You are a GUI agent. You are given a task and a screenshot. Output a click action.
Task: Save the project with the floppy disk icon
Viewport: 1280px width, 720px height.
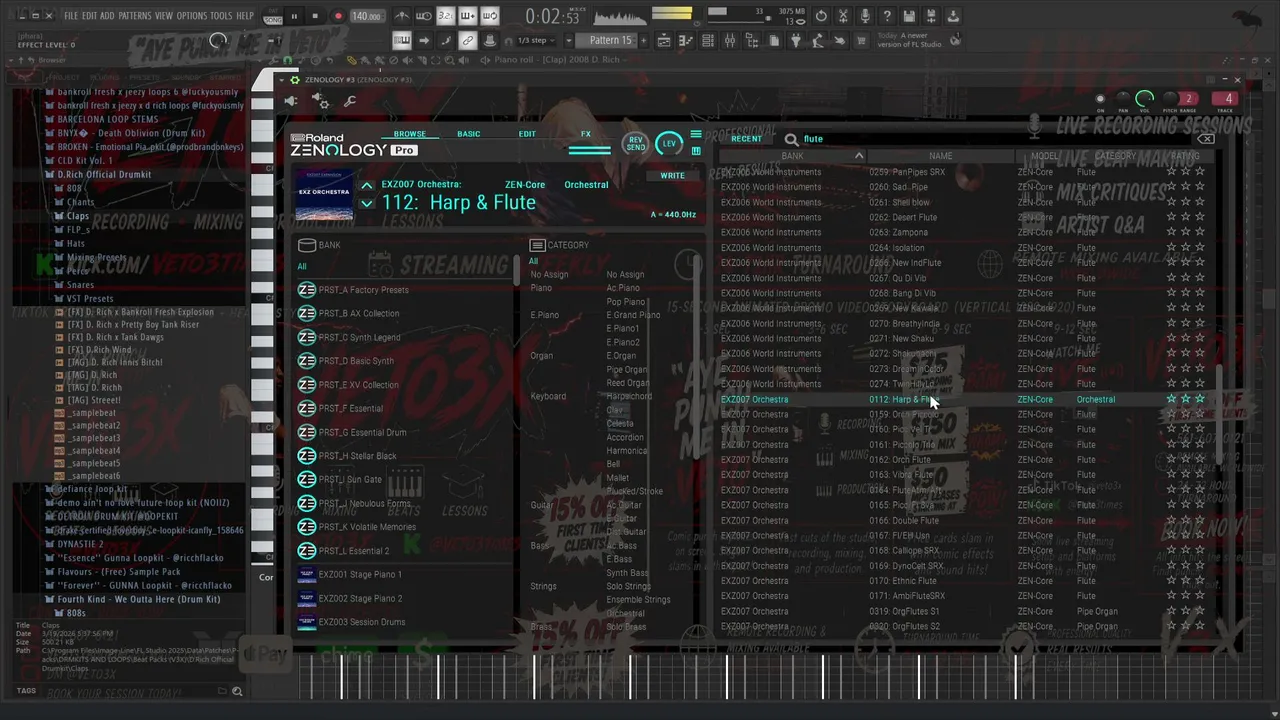click(909, 16)
